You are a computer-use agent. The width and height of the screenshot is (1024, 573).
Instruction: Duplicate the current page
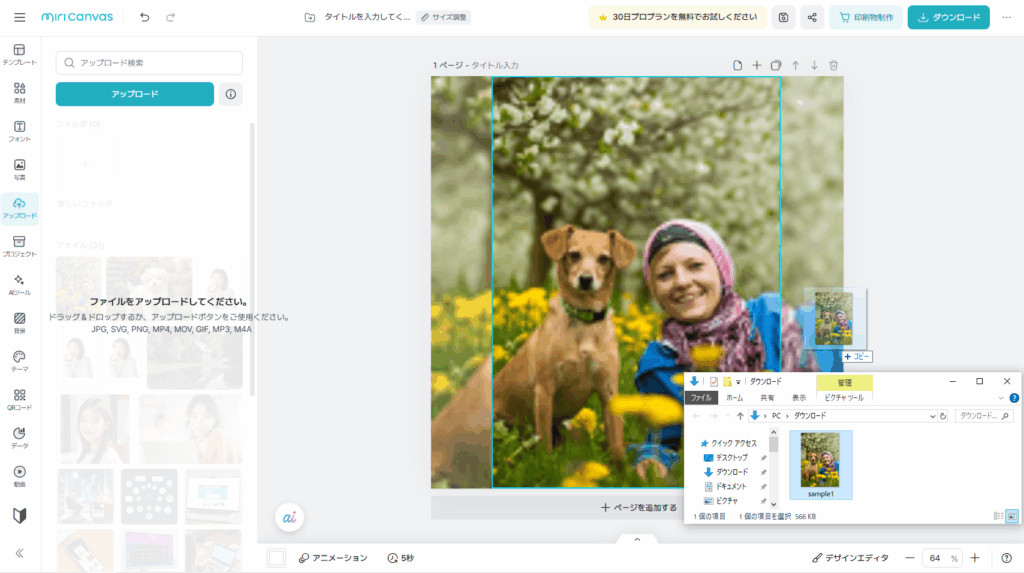[x=776, y=65]
